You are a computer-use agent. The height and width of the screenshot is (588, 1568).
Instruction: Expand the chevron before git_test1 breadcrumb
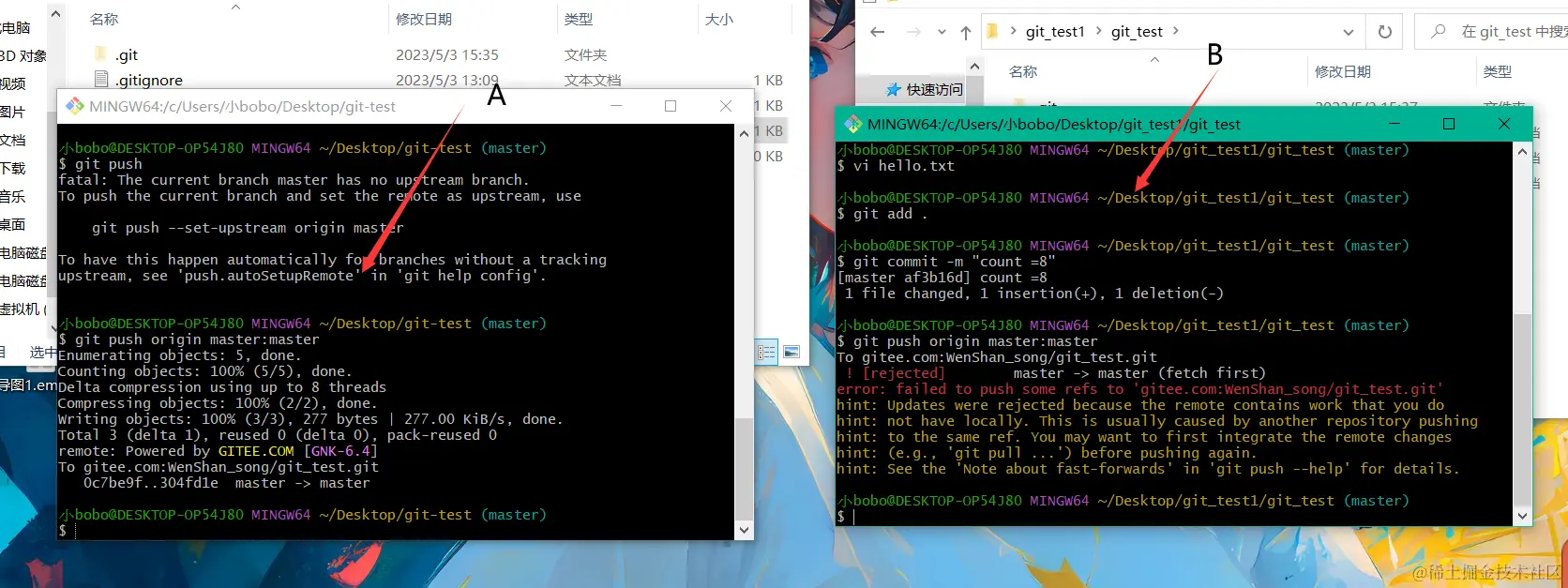[x=1014, y=32]
